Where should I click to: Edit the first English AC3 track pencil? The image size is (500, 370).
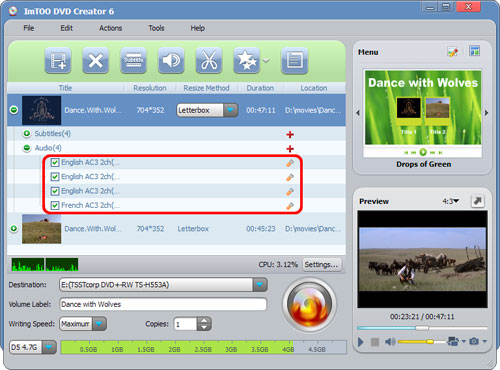[x=290, y=163]
